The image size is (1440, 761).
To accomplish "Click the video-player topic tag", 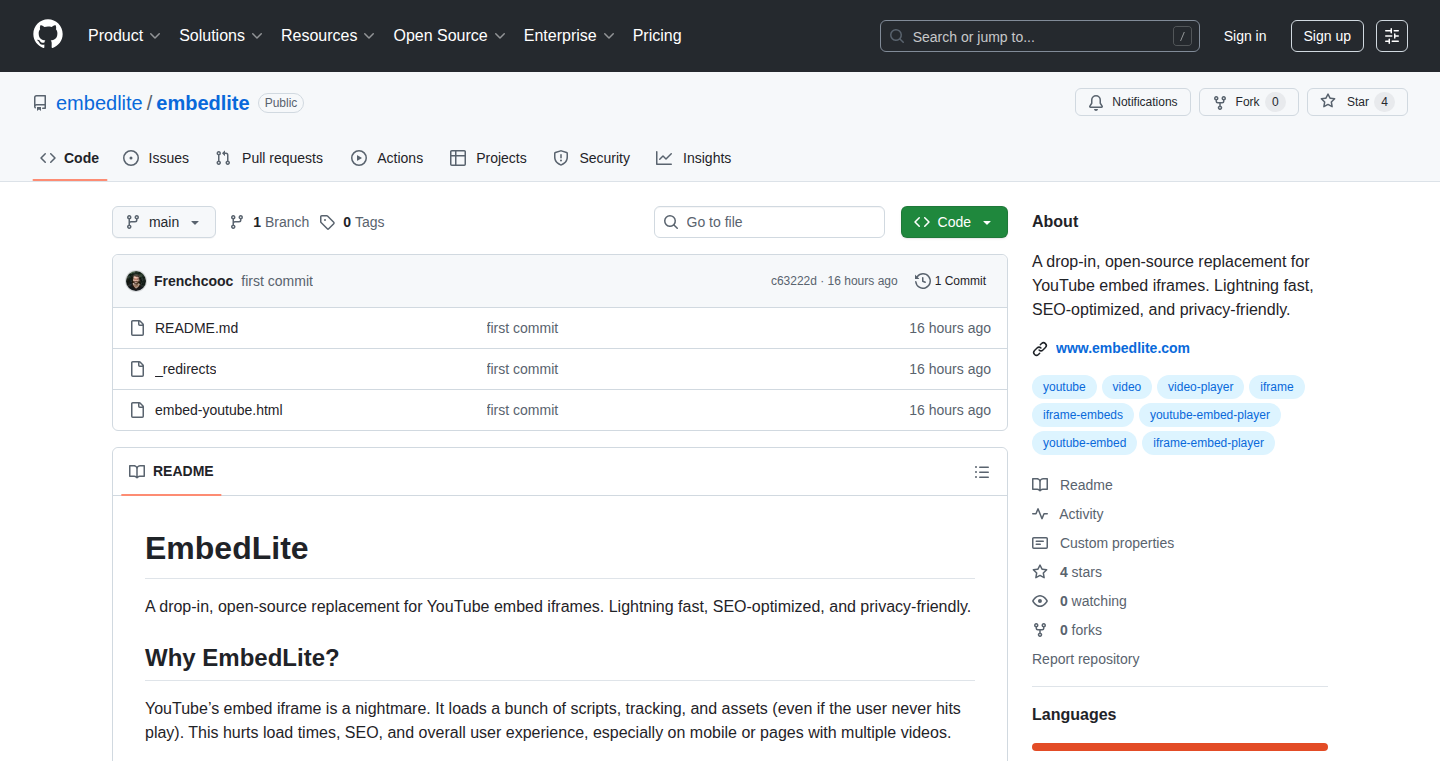I will pos(1201,387).
